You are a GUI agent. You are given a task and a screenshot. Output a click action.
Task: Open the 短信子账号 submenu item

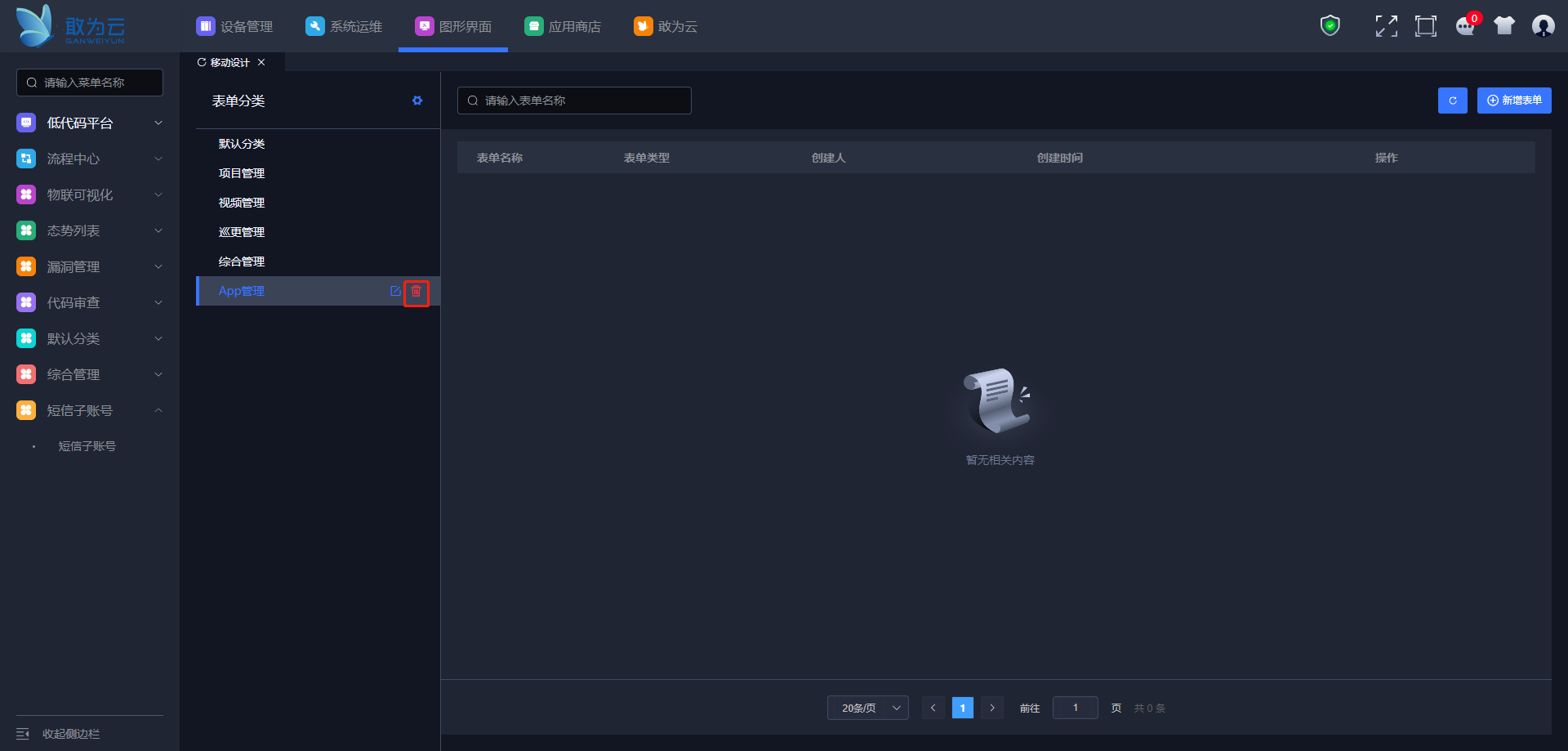87,446
